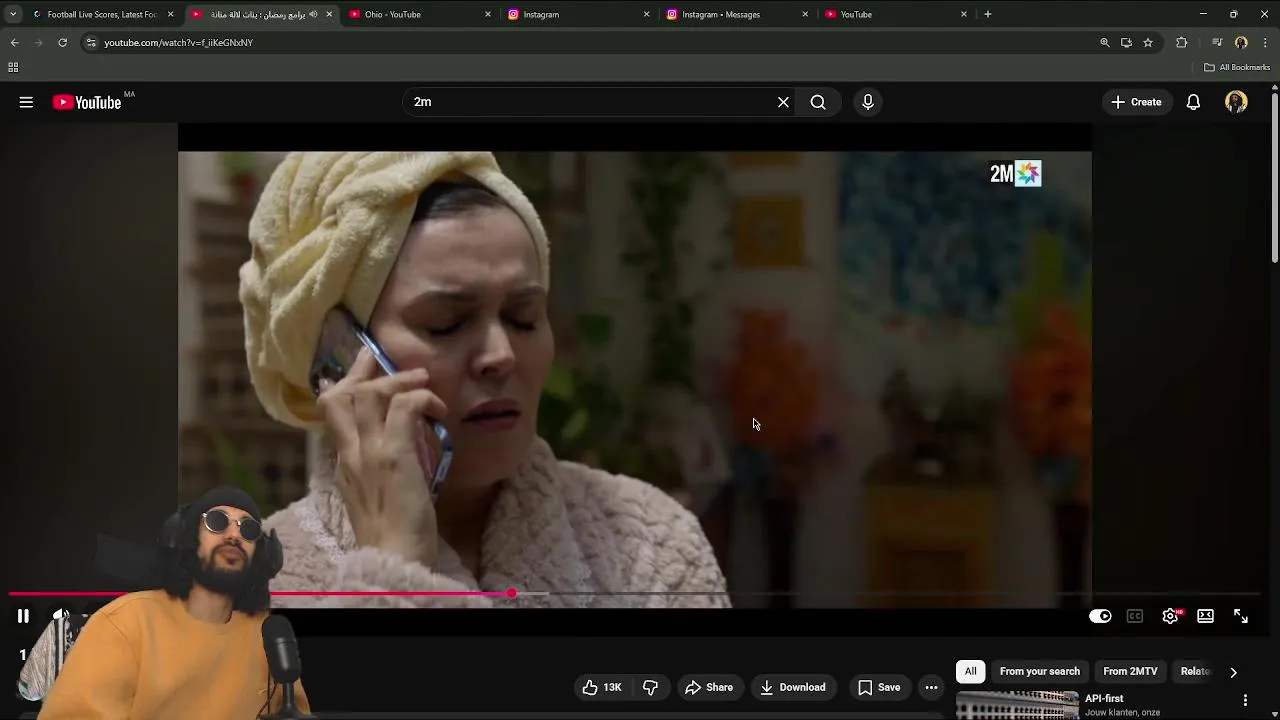The height and width of the screenshot is (720, 1280).
Task: Open the API-first video thumbnail
Action: pos(1017,705)
